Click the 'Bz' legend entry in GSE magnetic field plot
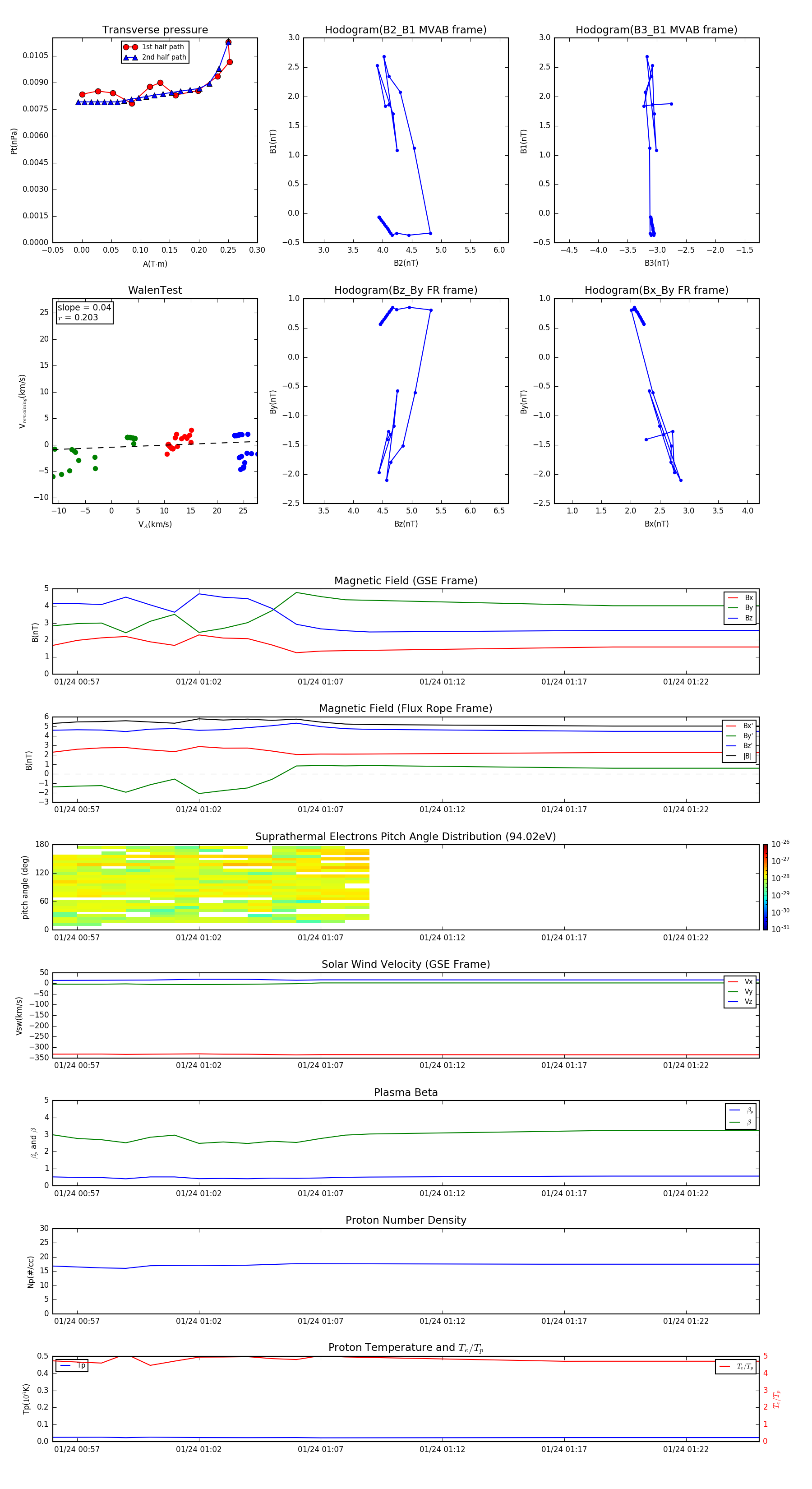812x1489 pixels. click(740, 618)
